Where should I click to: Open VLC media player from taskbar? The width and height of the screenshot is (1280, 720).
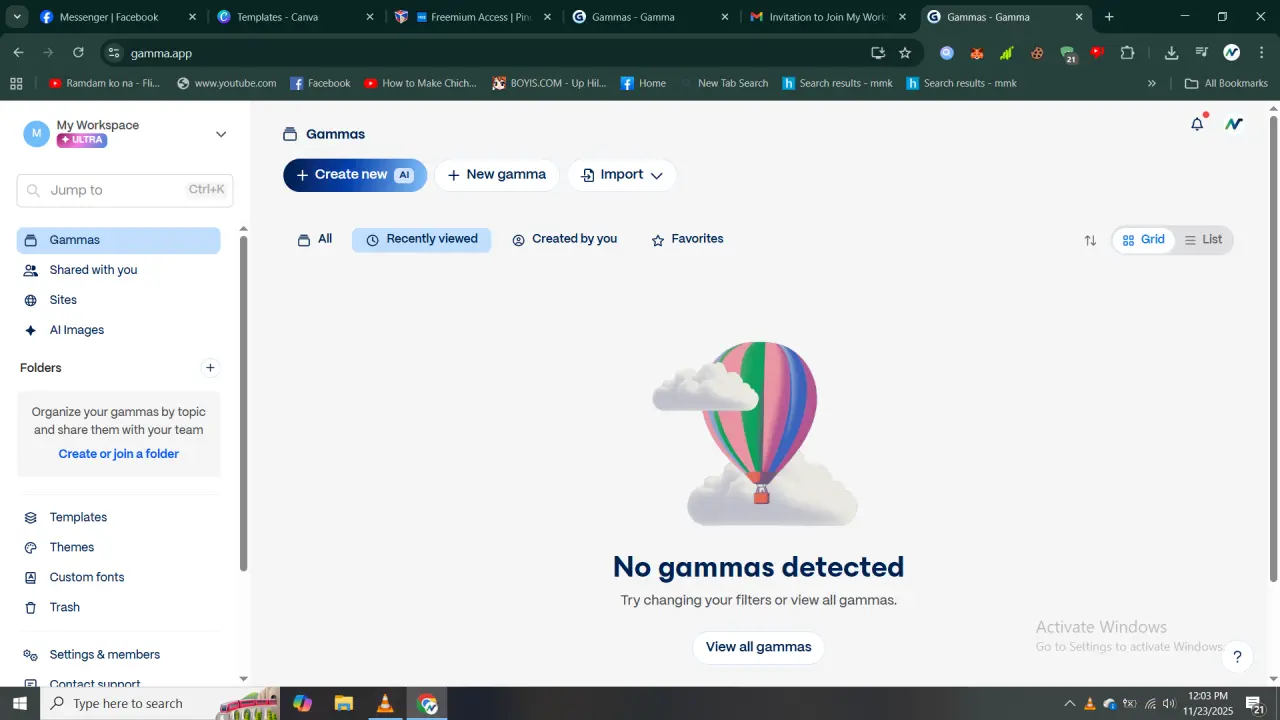click(x=385, y=704)
